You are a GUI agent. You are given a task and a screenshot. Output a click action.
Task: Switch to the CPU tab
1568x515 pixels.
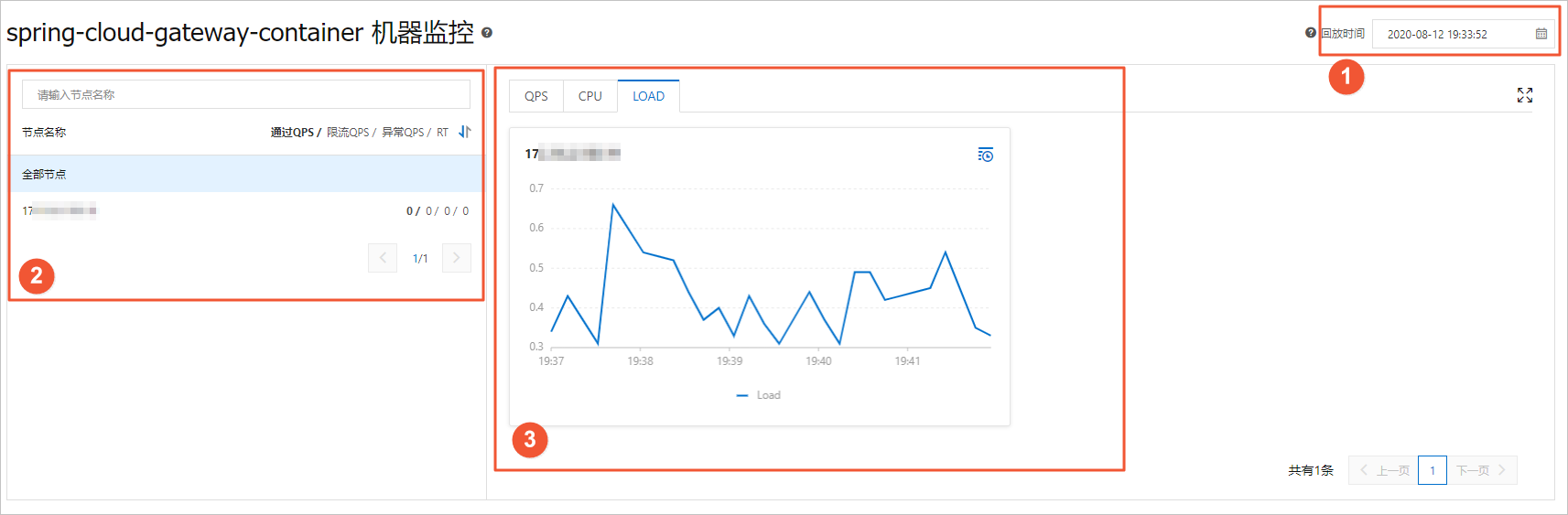(590, 96)
